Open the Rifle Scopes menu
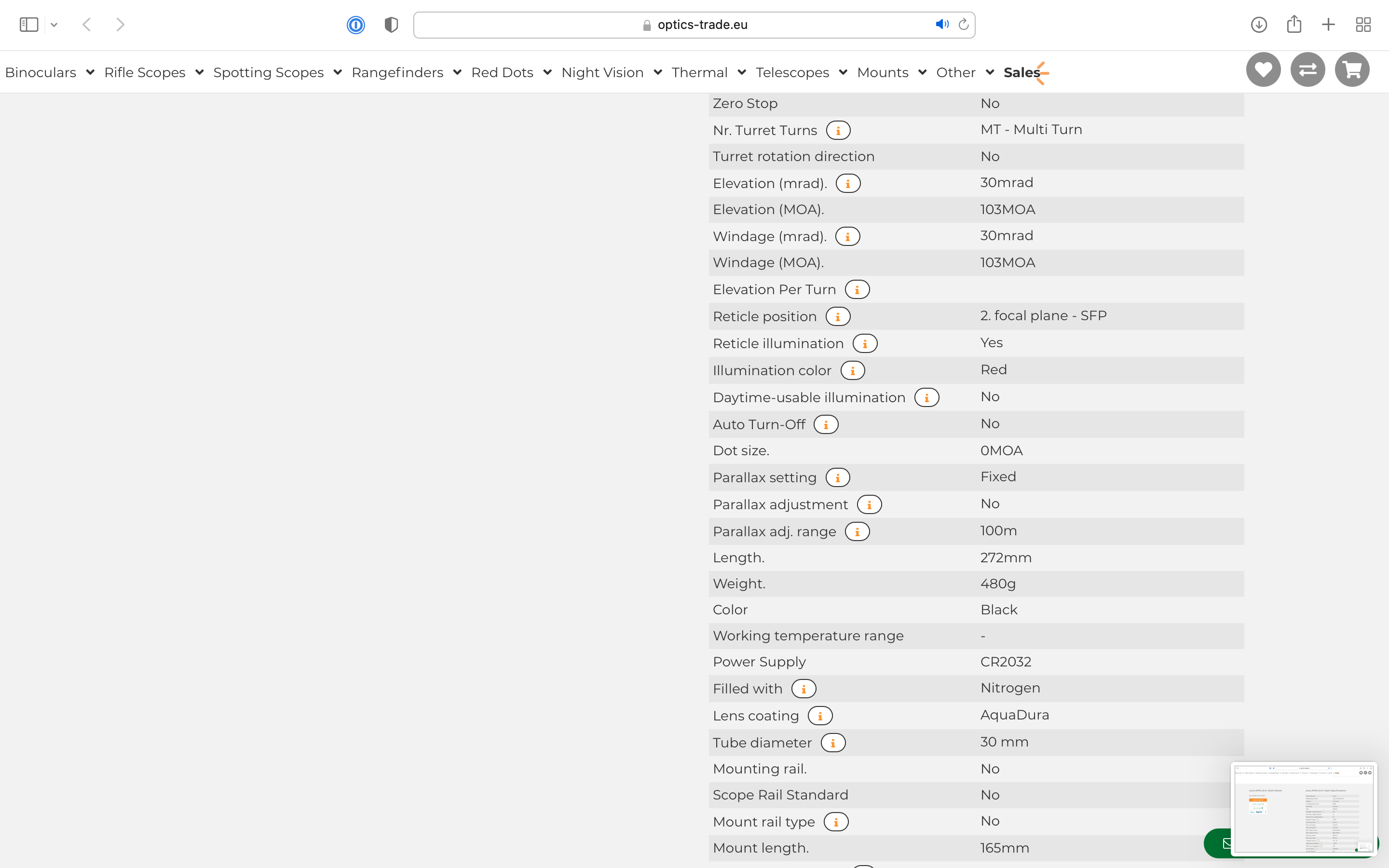 click(x=145, y=72)
